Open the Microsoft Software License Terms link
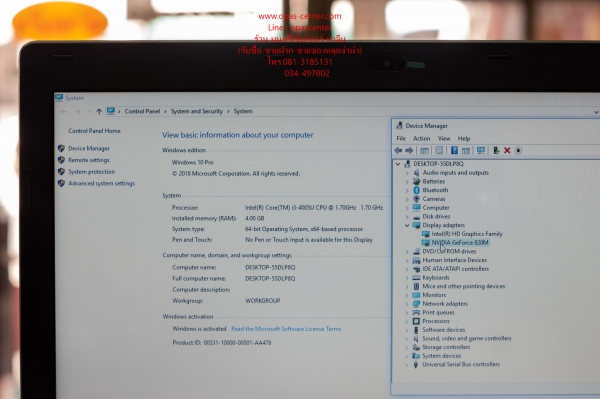The image size is (600, 399). 286,329
